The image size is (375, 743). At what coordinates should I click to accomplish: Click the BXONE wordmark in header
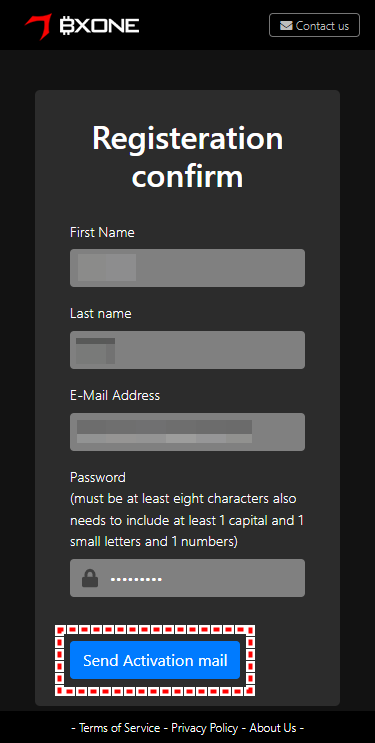pyautogui.click(x=100, y=26)
